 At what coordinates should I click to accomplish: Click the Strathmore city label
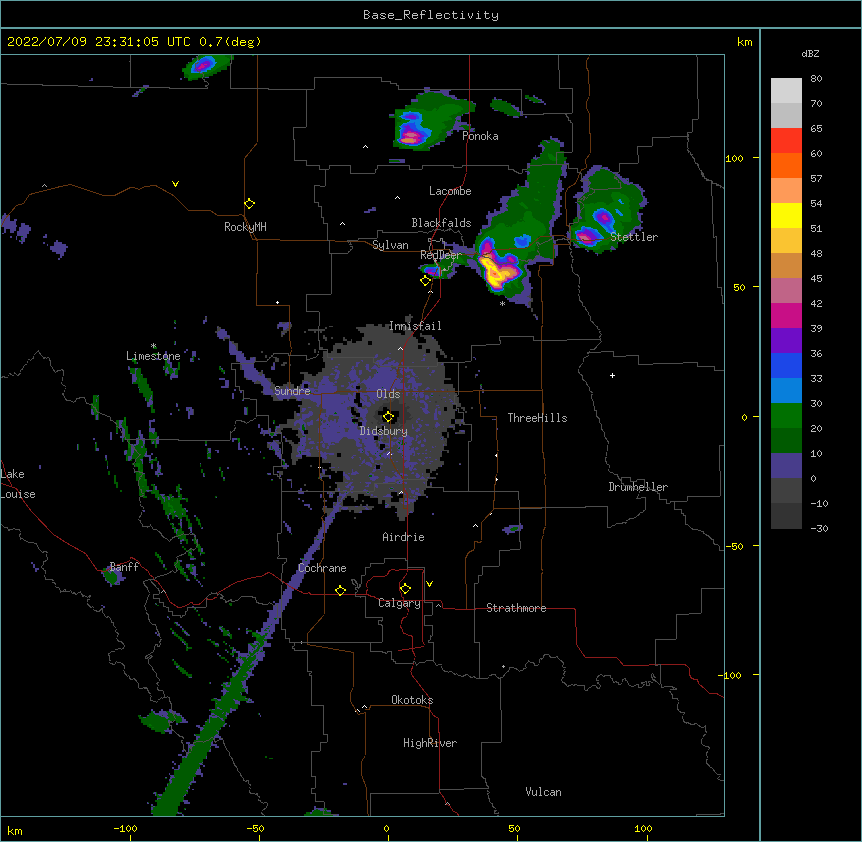tap(516, 608)
